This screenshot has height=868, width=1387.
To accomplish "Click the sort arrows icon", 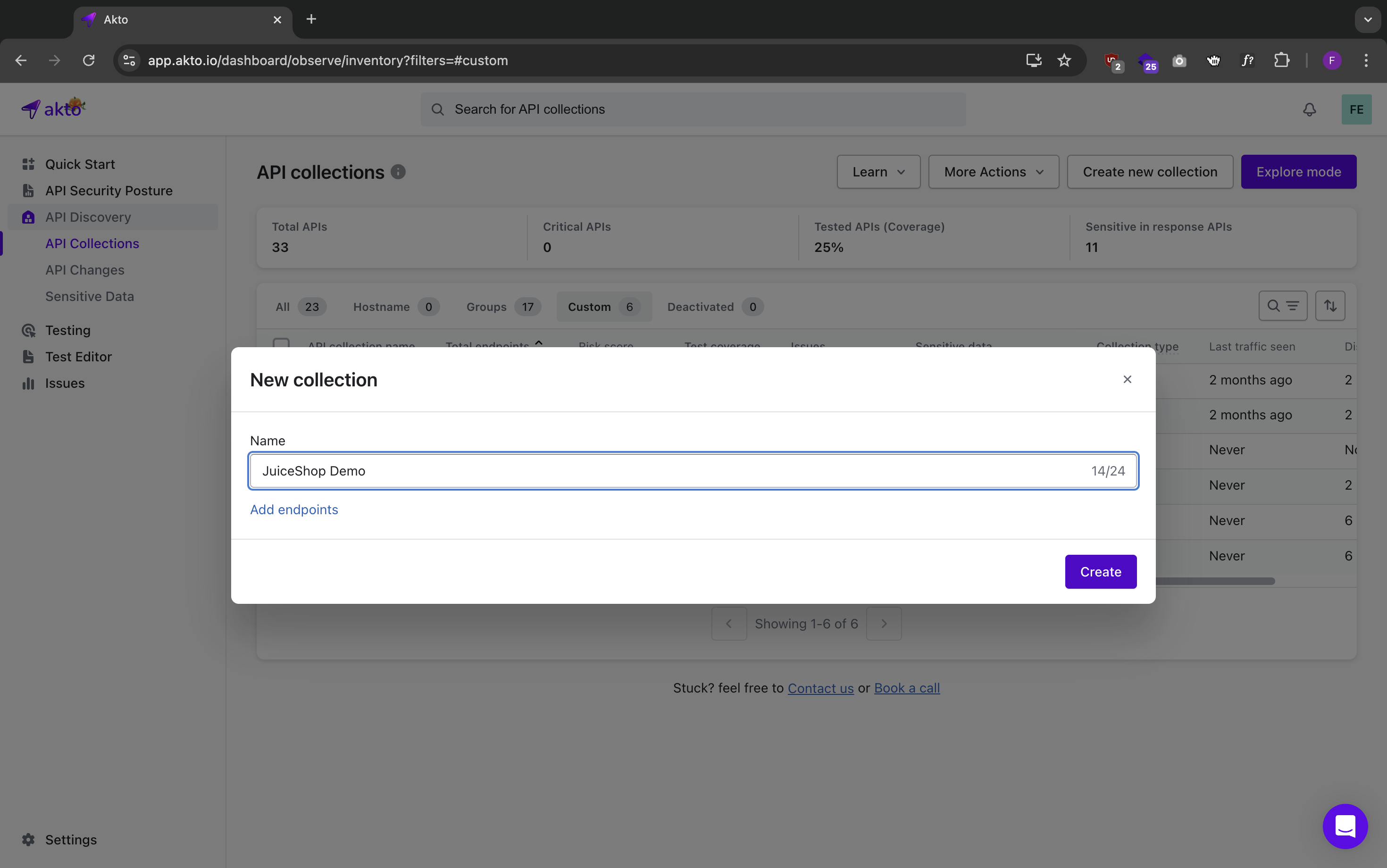I will 1329,306.
